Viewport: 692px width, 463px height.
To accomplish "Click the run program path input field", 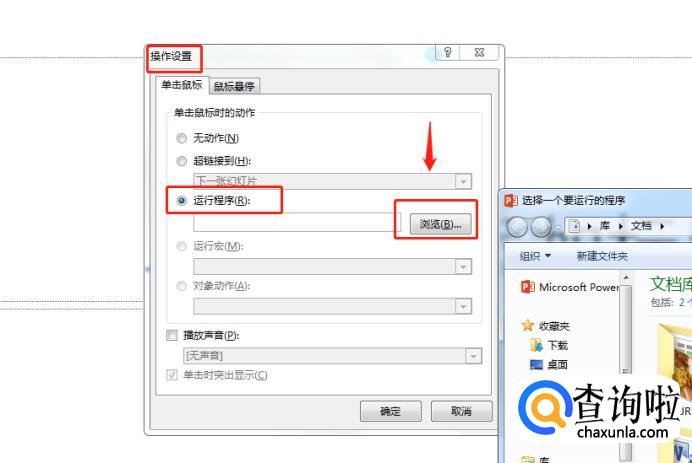I will (297, 223).
